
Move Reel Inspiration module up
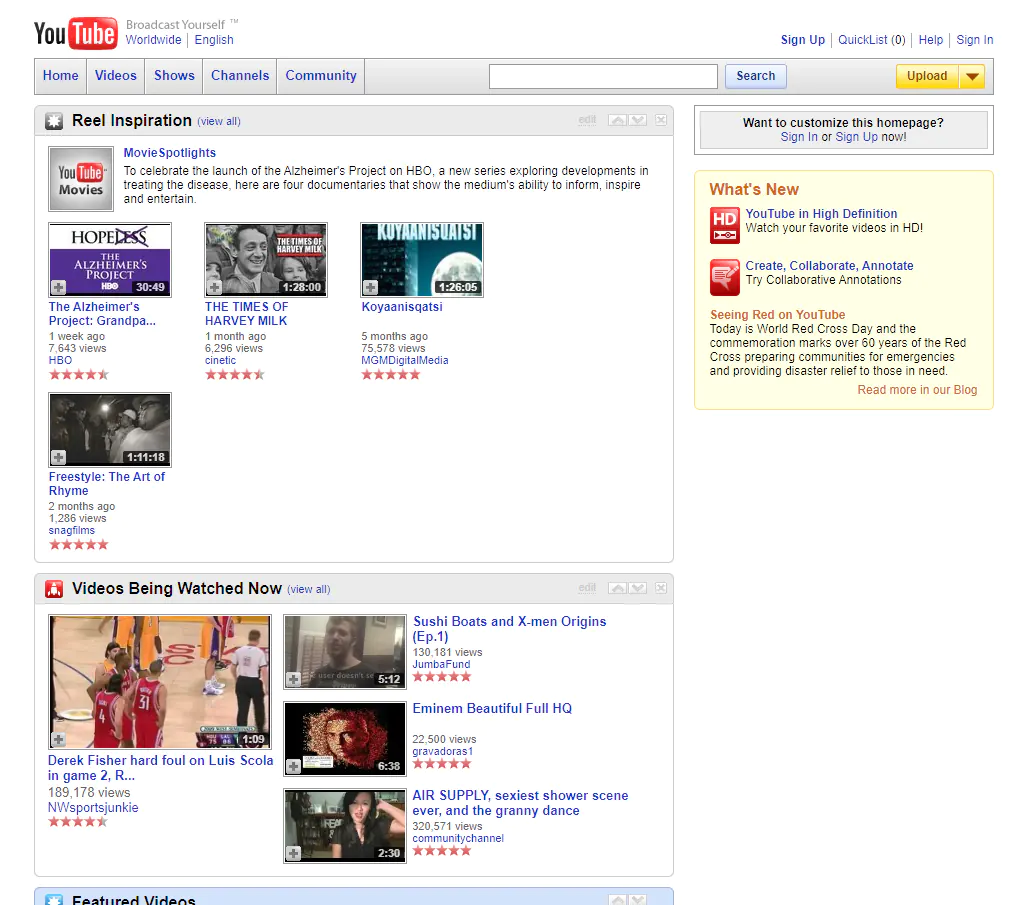pos(618,120)
